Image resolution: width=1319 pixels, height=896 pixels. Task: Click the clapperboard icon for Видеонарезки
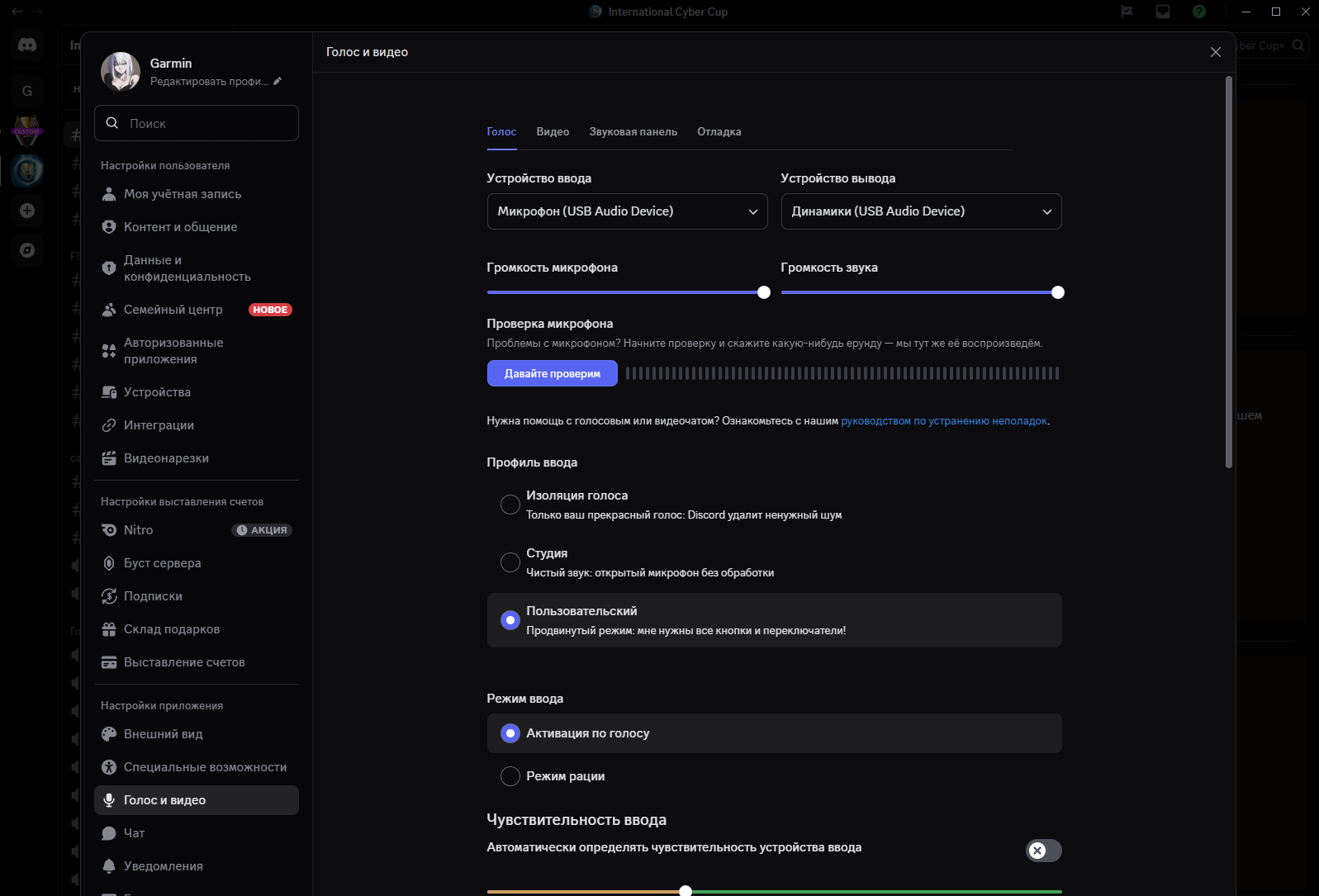108,458
